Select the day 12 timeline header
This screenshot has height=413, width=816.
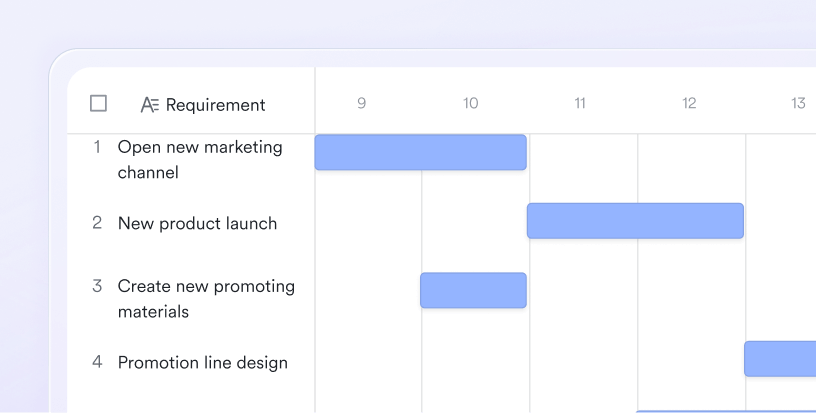pyautogui.click(x=689, y=103)
